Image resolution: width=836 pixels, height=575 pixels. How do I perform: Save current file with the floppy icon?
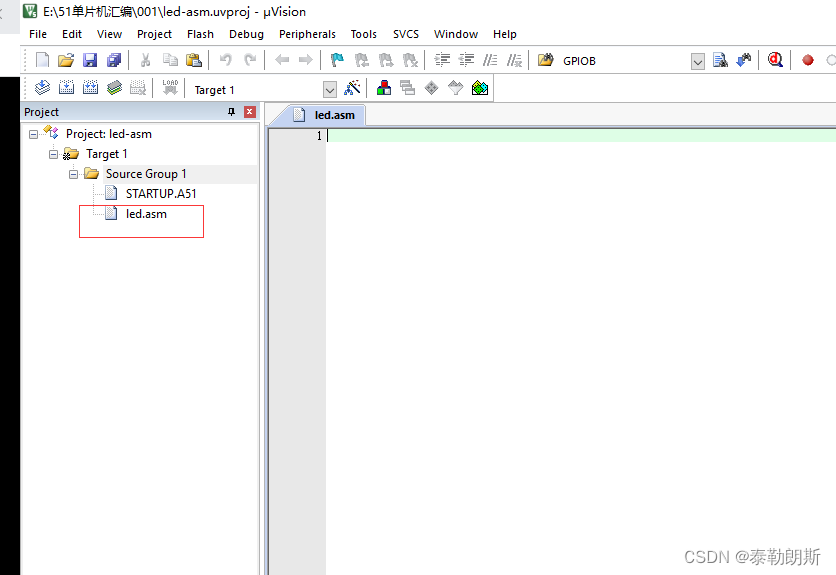(90, 60)
